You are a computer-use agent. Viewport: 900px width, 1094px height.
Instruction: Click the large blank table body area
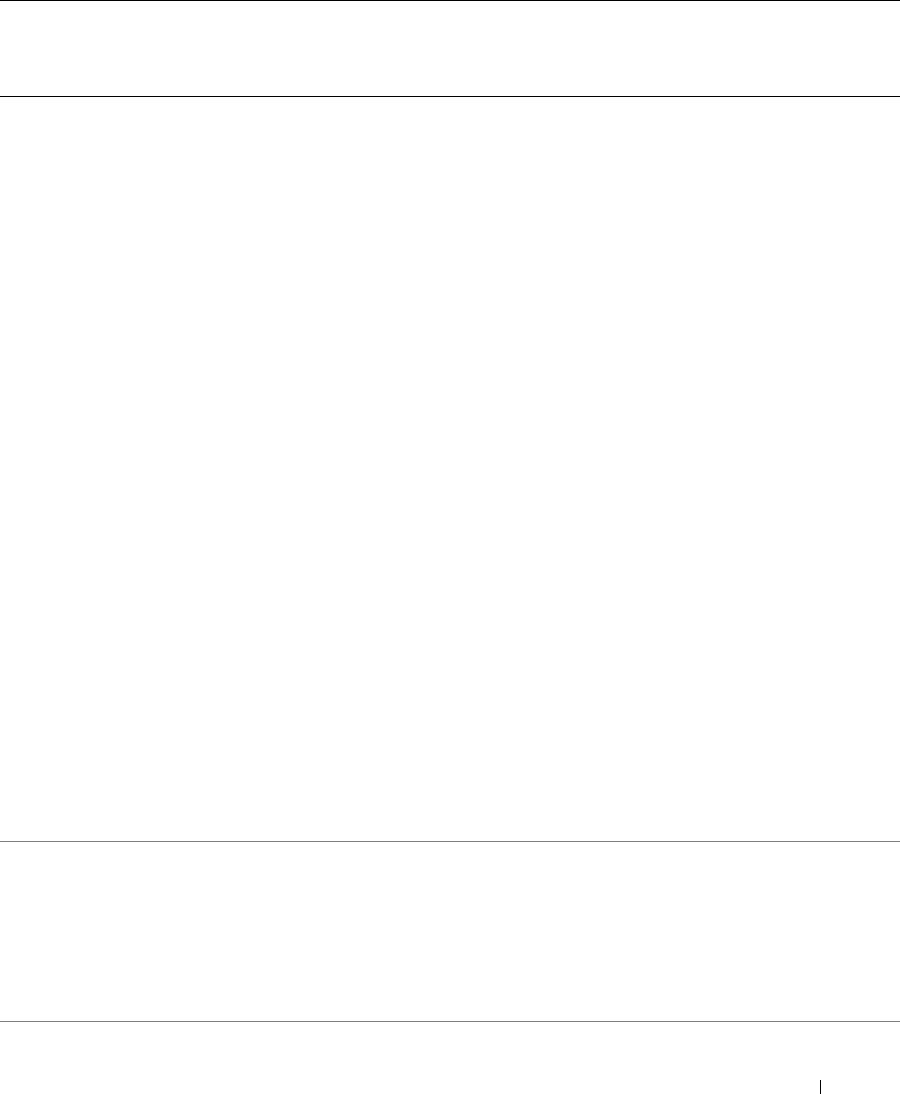point(450,468)
